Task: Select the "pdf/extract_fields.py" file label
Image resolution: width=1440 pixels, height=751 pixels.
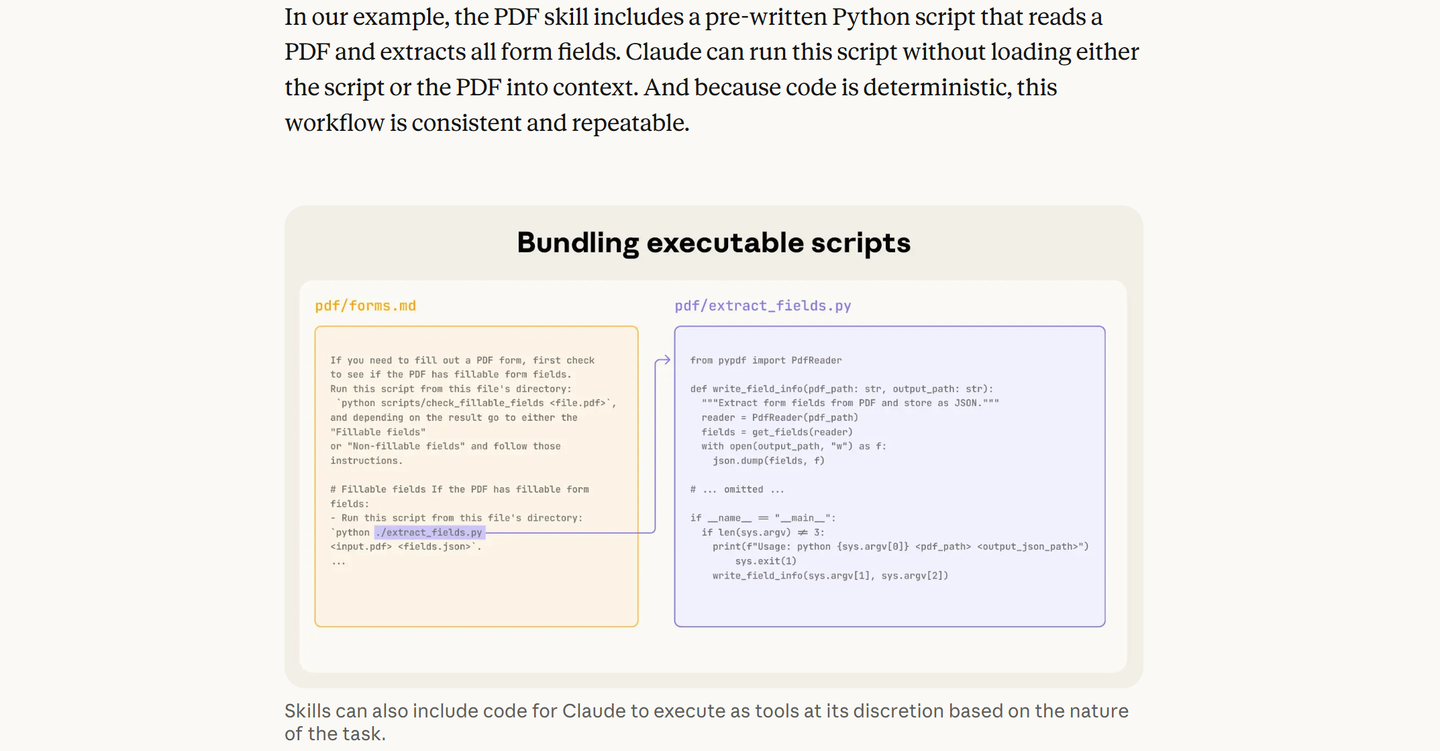Action: (x=763, y=306)
